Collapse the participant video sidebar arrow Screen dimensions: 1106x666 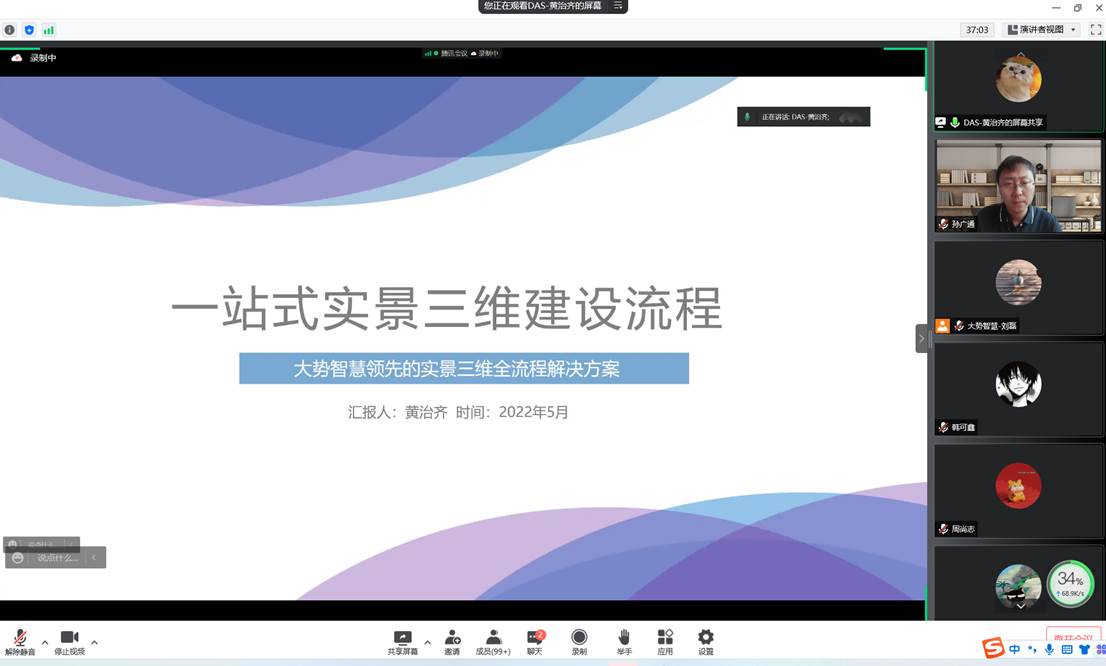pyautogui.click(x=921, y=339)
